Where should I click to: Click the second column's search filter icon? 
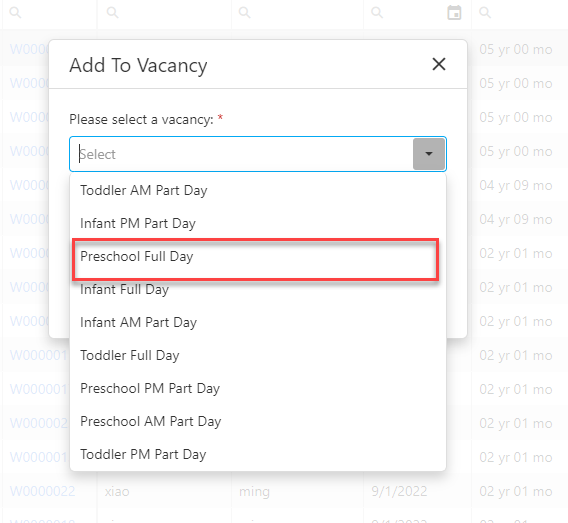112,13
